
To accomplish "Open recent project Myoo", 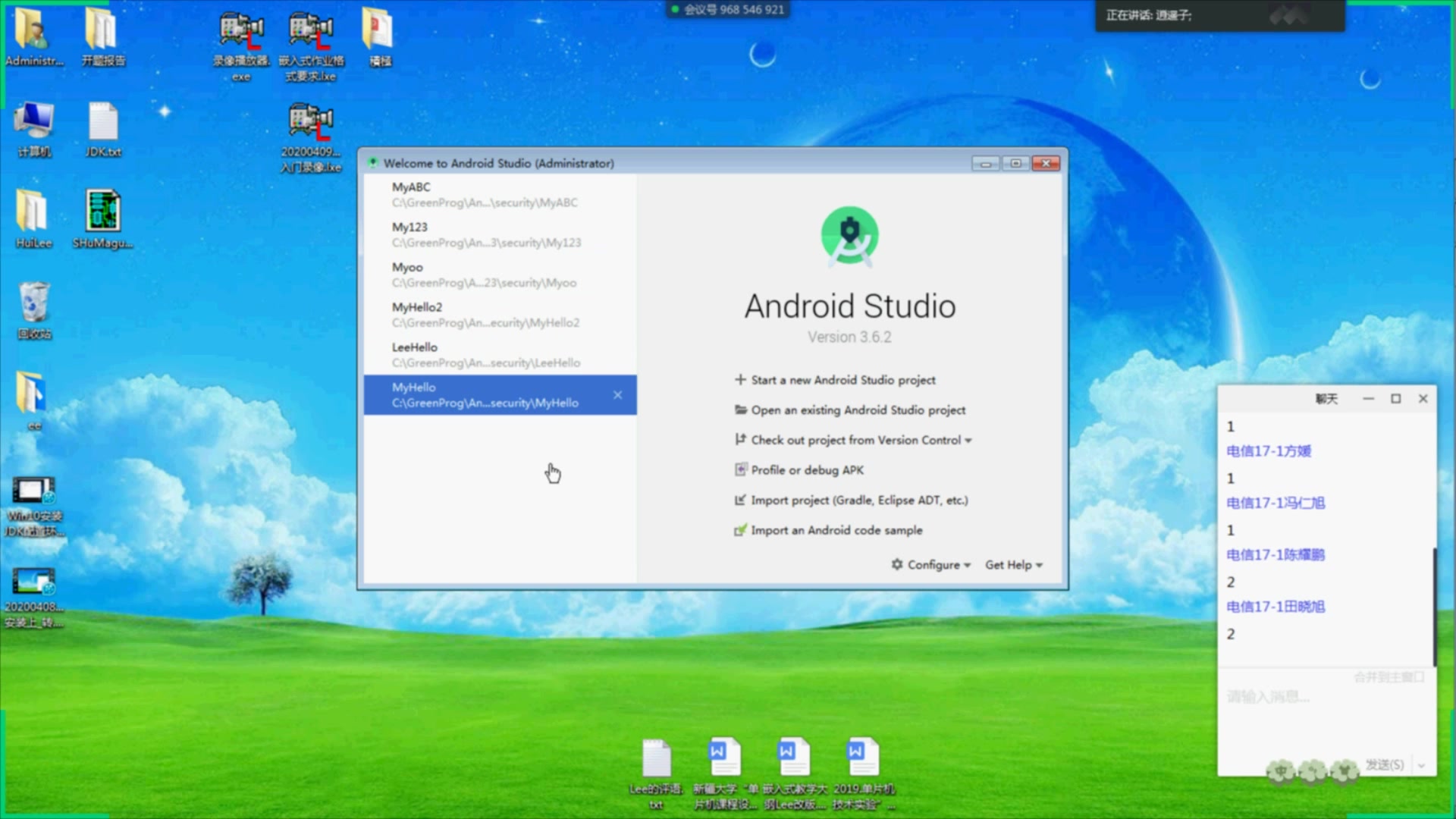I will click(500, 275).
